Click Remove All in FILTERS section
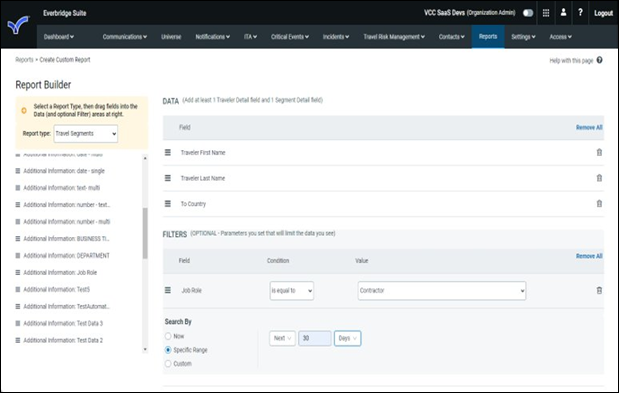 coord(589,256)
